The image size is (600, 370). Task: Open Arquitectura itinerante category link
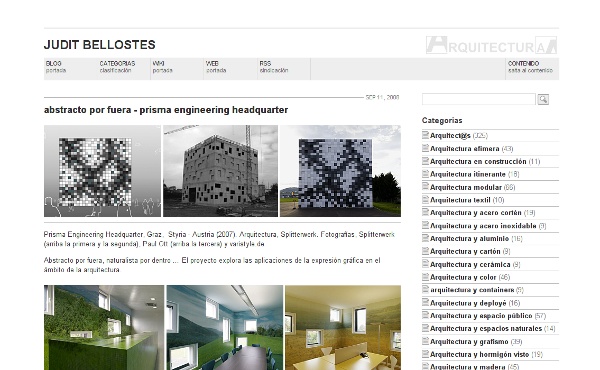tap(468, 174)
